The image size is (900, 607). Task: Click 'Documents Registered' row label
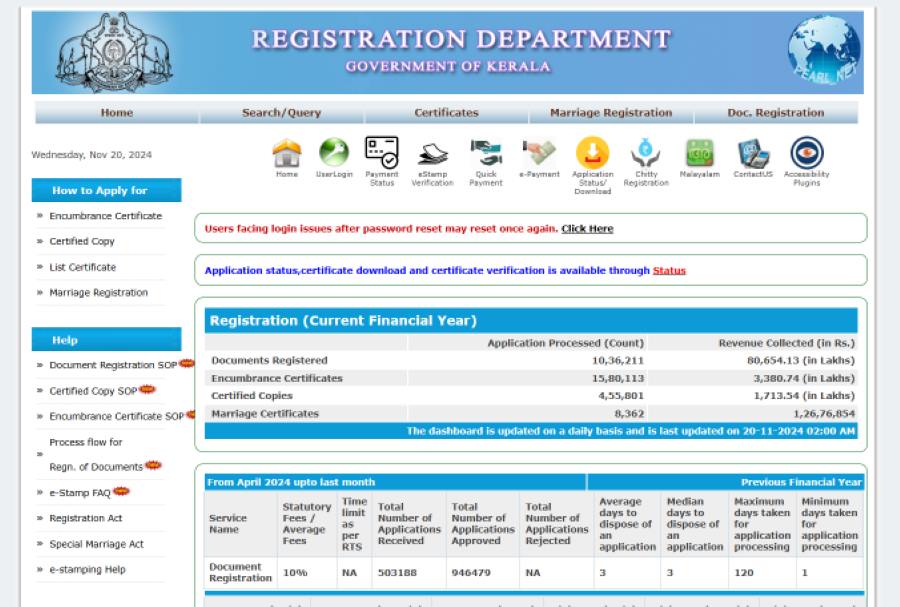269,360
